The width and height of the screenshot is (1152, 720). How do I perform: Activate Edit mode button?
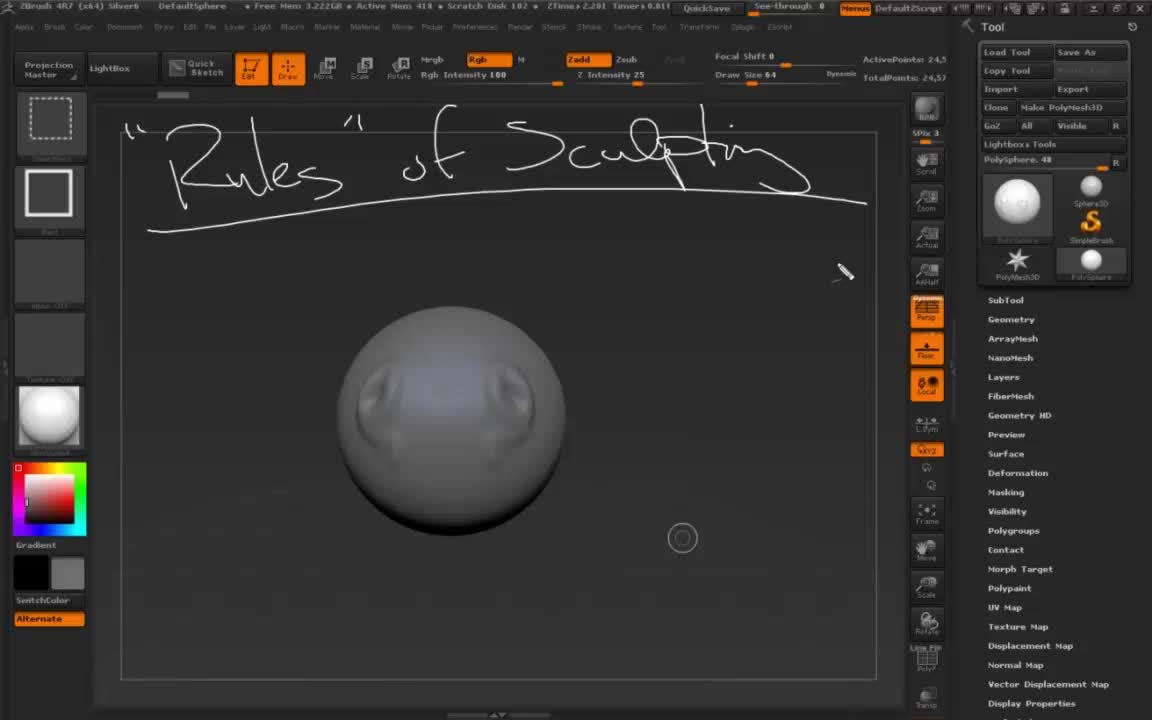(x=251, y=69)
